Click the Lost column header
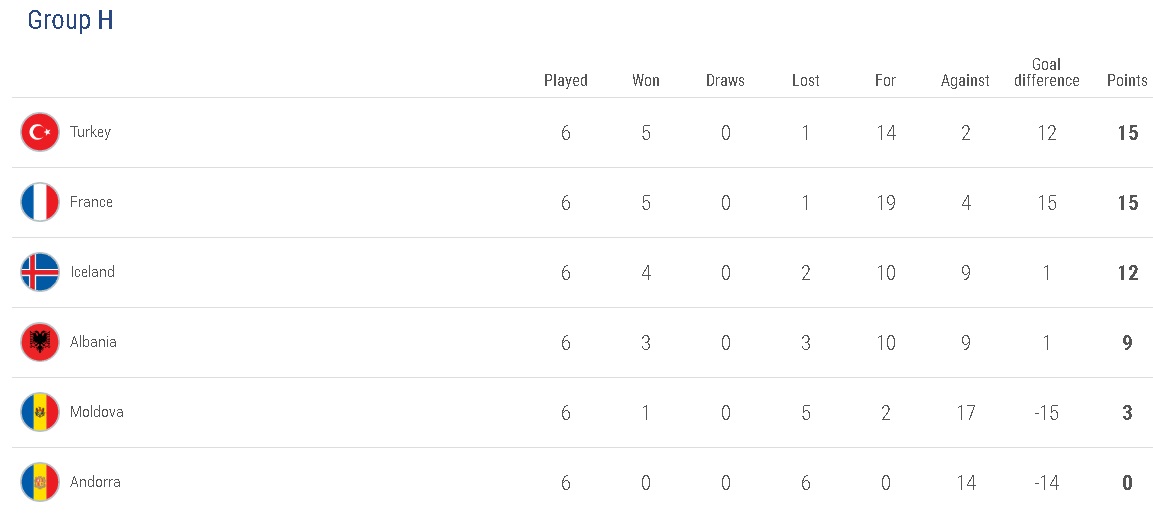Image resolution: width=1153 pixels, height=514 pixels. point(806,81)
